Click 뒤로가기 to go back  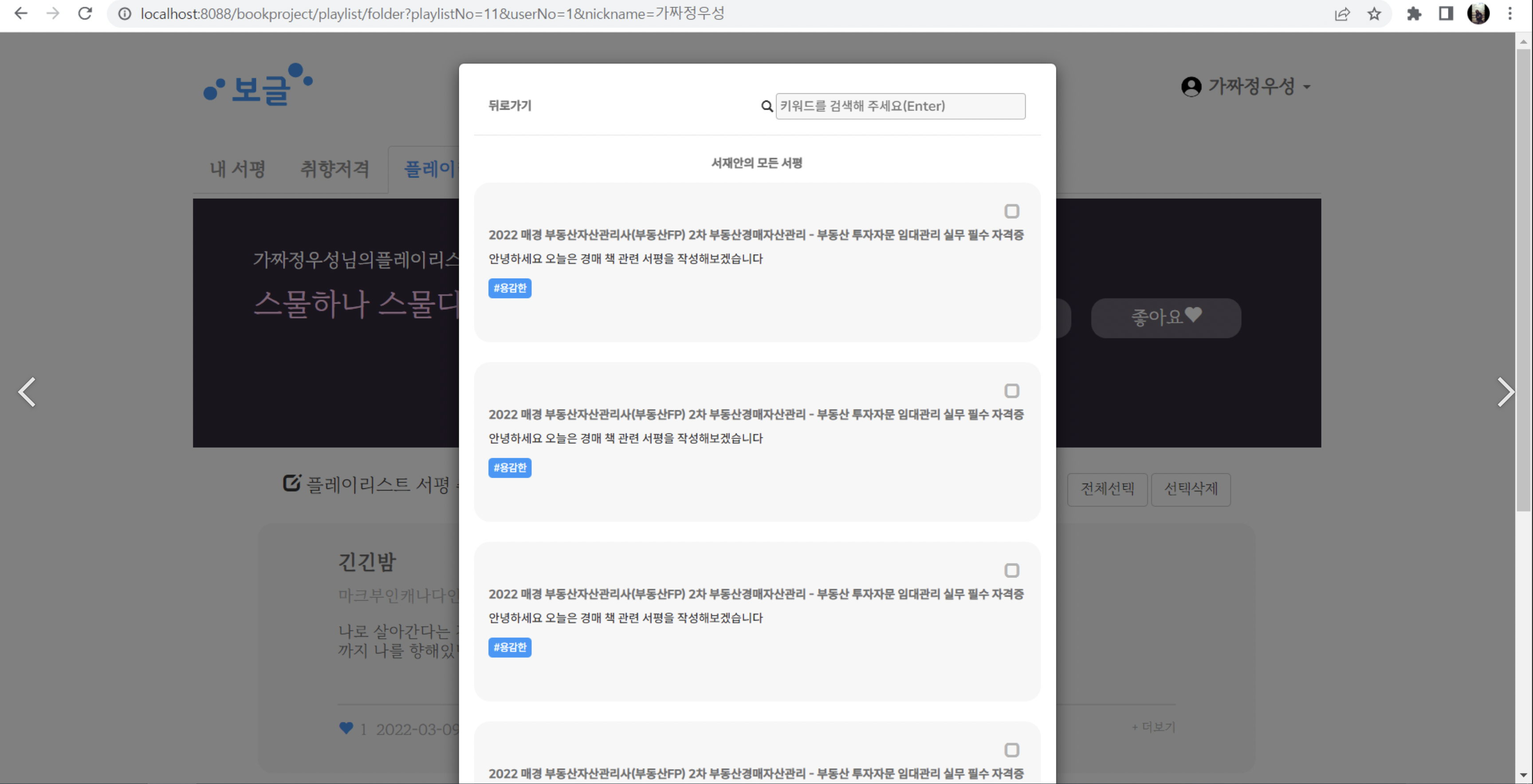click(x=510, y=105)
